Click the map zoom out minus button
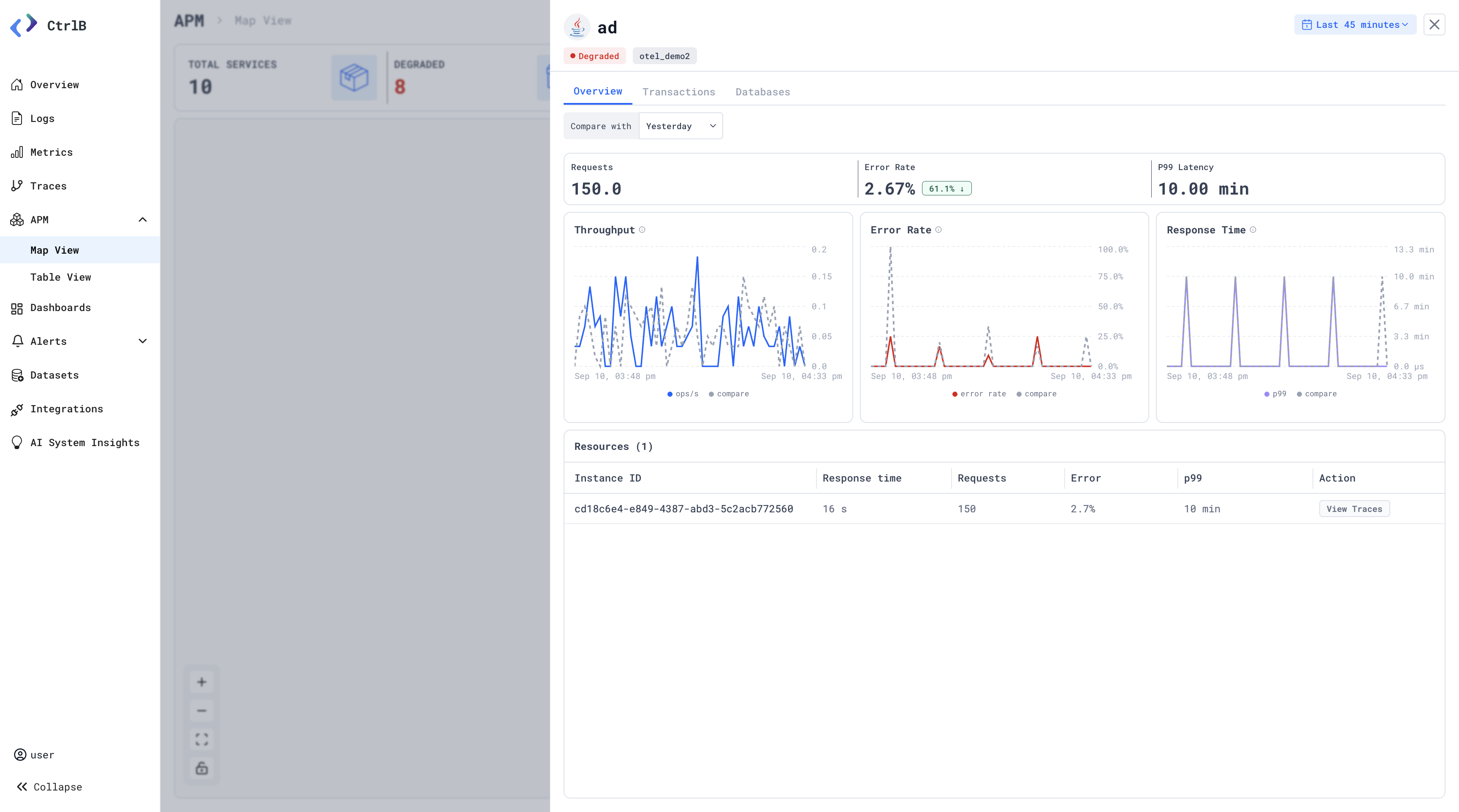Screen dimensions: 1459x812 pyautogui.click(x=202, y=711)
